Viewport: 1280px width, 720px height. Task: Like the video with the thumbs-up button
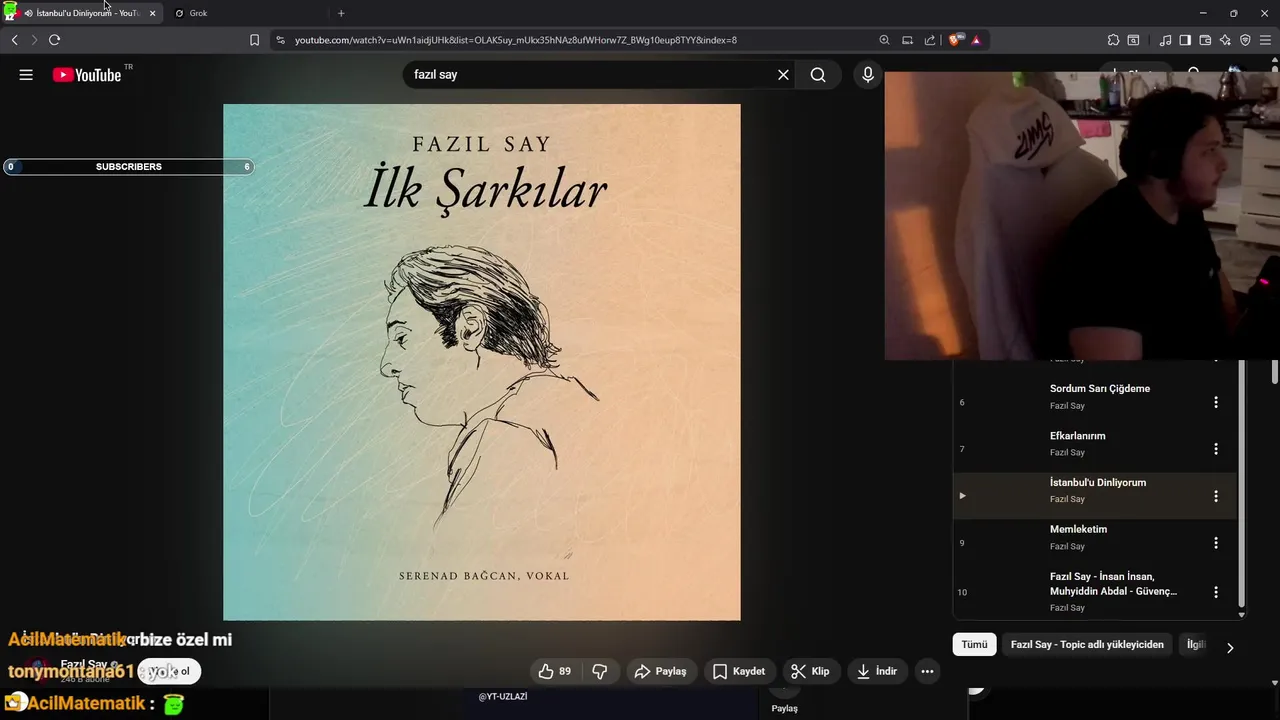click(555, 671)
